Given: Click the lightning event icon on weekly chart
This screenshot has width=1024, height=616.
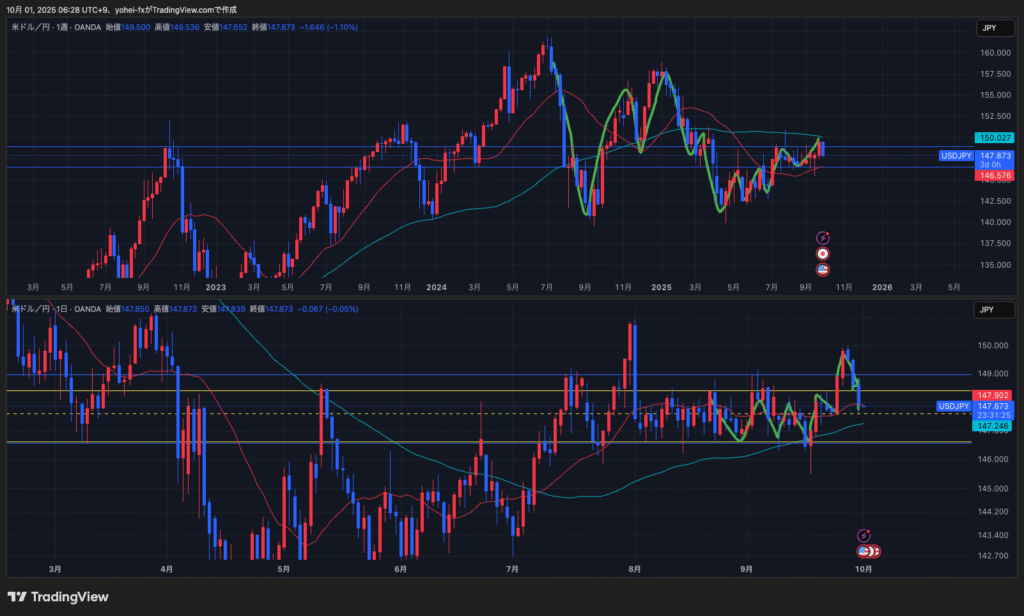Looking at the screenshot, I should coord(823,238).
